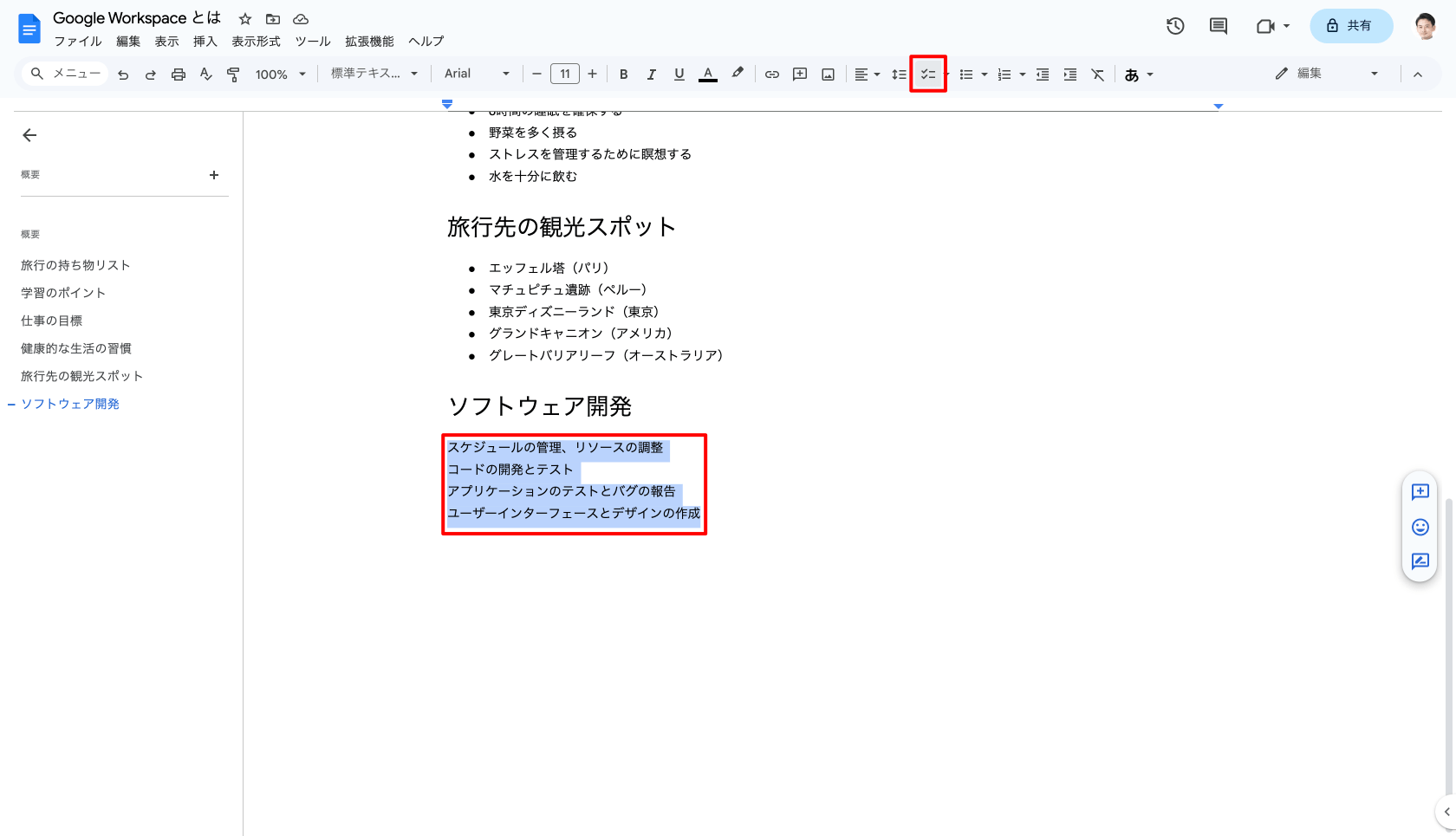Screen dimensions: 1456x836
Task: Increase font size with plus
Action: coord(592,75)
